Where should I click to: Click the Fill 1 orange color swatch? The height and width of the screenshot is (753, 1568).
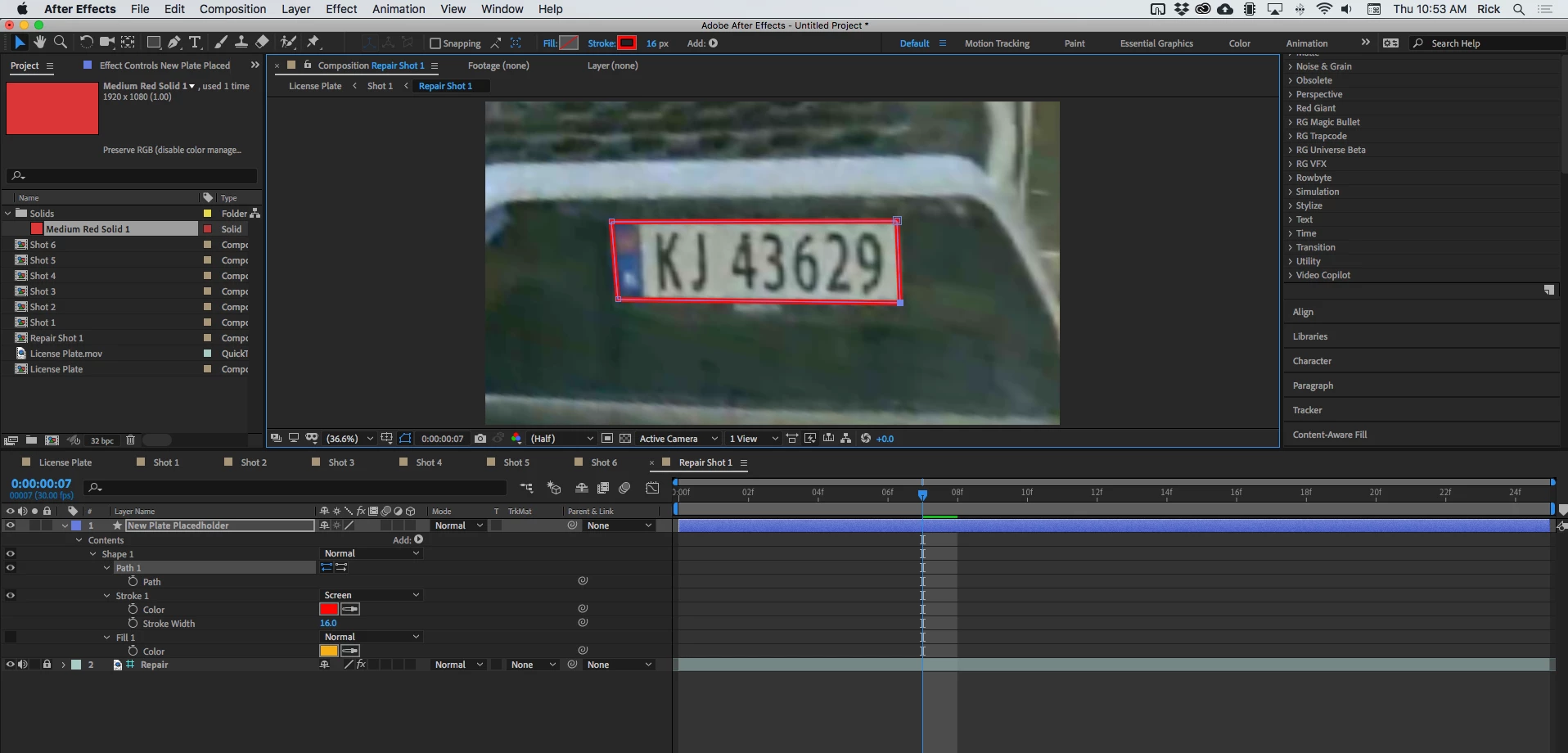(x=329, y=651)
